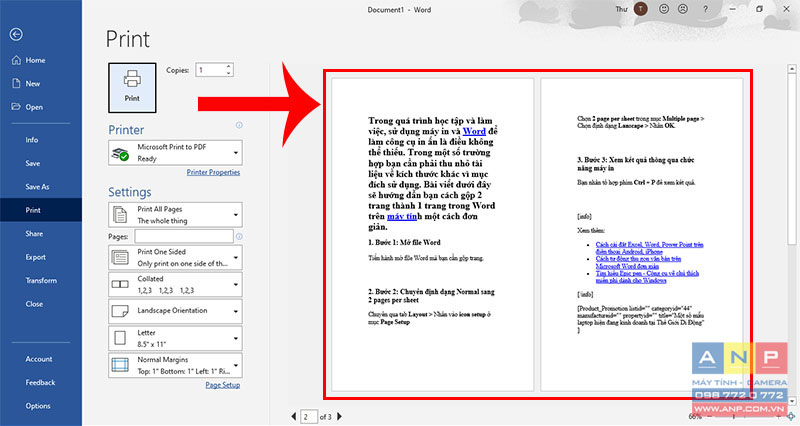Click the left page thumbnail in preview
The width and height of the screenshot is (800, 426).
coord(433,234)
